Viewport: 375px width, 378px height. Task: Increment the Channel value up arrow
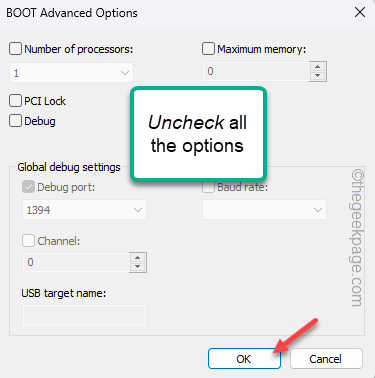[137, 258]
